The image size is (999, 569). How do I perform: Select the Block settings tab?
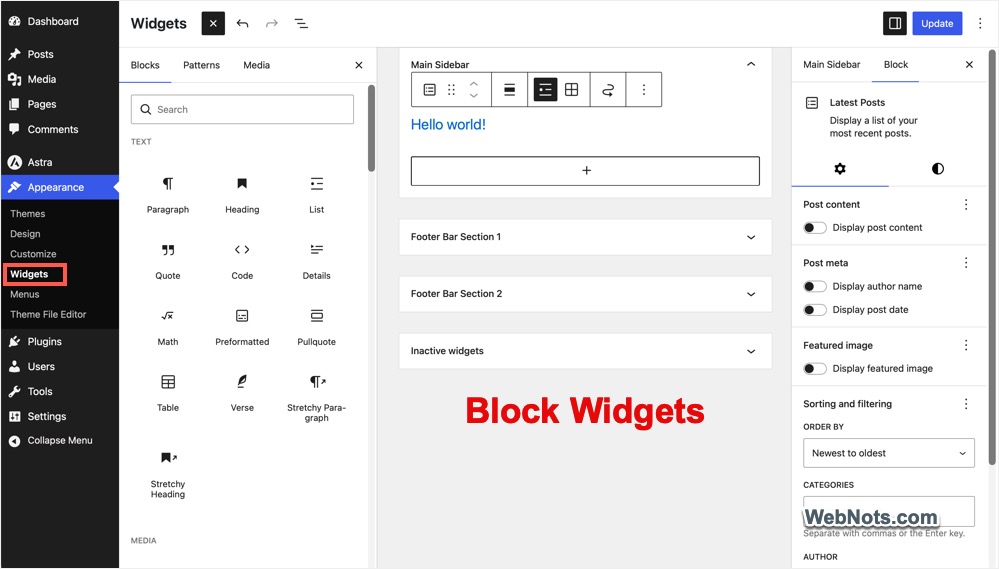(x=896, y=64)
